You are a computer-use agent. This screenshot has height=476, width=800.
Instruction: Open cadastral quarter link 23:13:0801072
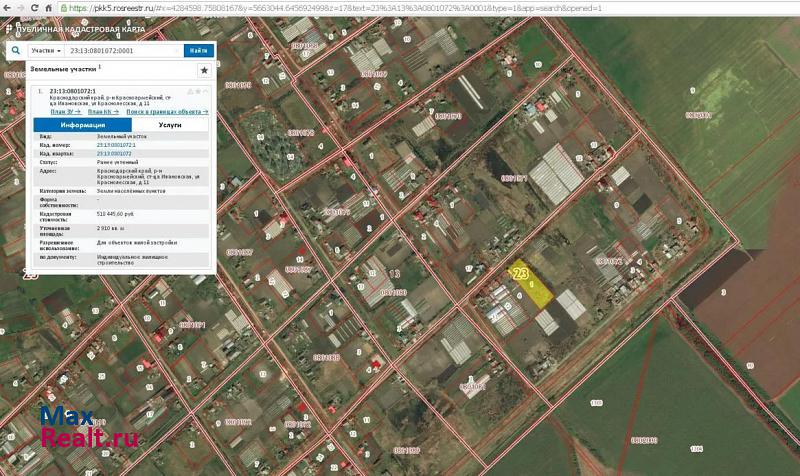coord(114,153)
